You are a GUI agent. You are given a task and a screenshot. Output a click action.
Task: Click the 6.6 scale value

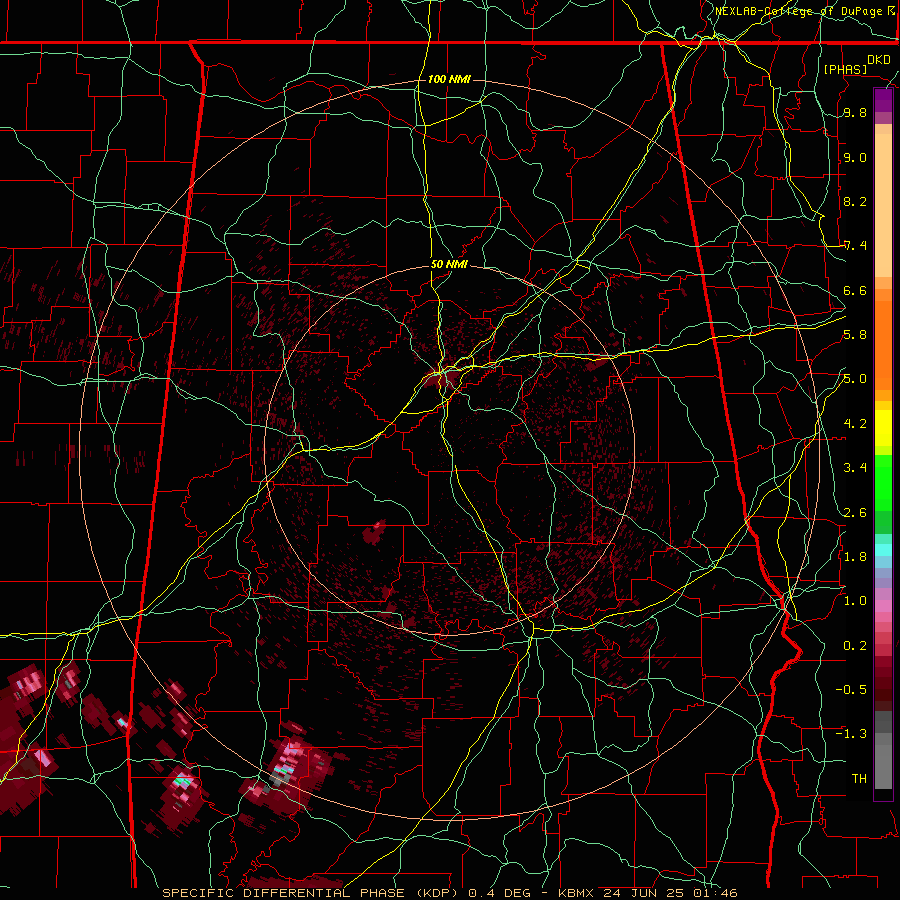click(855, 290)
